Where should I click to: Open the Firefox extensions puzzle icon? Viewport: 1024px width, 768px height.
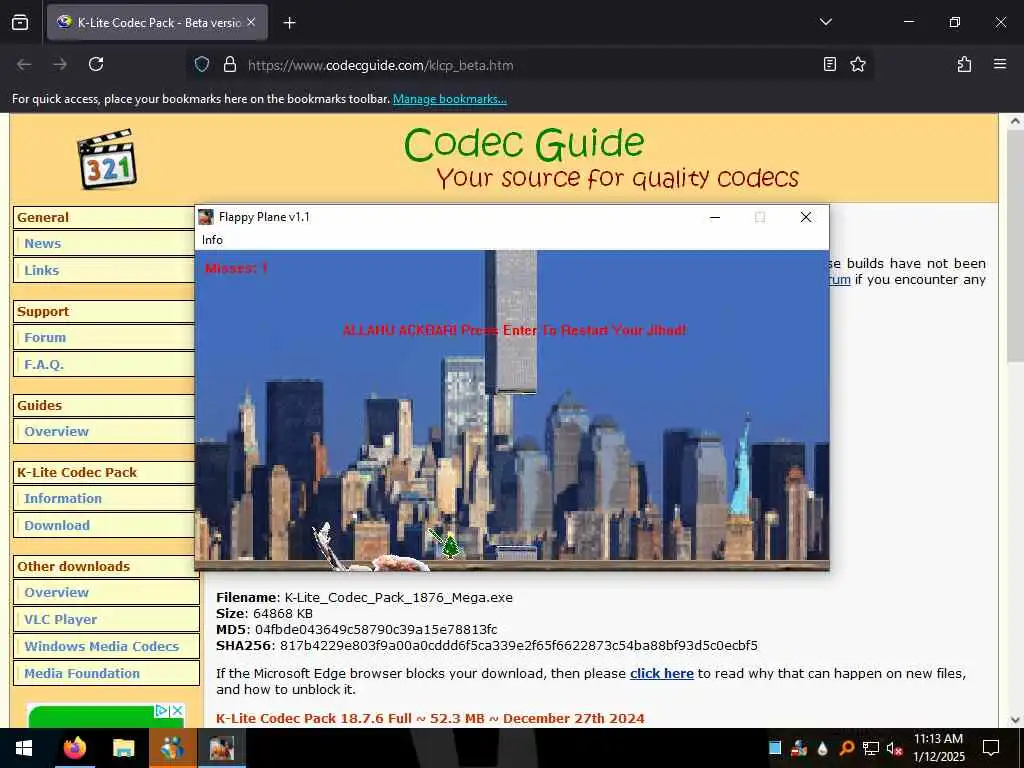pyautogui.click(x=964, y=64)
